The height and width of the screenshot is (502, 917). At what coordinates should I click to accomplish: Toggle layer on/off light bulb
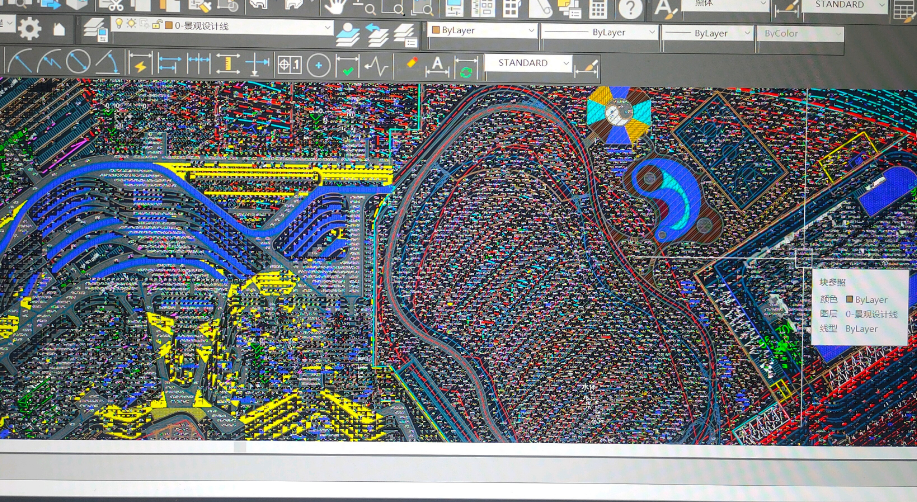pos(119,23)
